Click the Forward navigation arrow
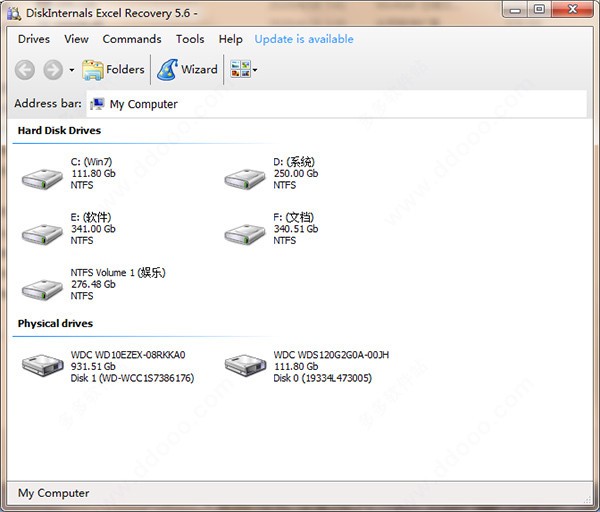600x512 pixels. pos(52,70)
